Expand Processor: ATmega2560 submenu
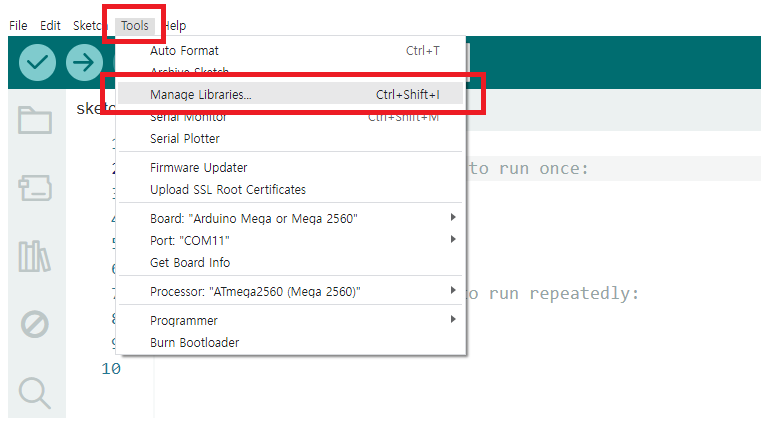 click(290, 292)
